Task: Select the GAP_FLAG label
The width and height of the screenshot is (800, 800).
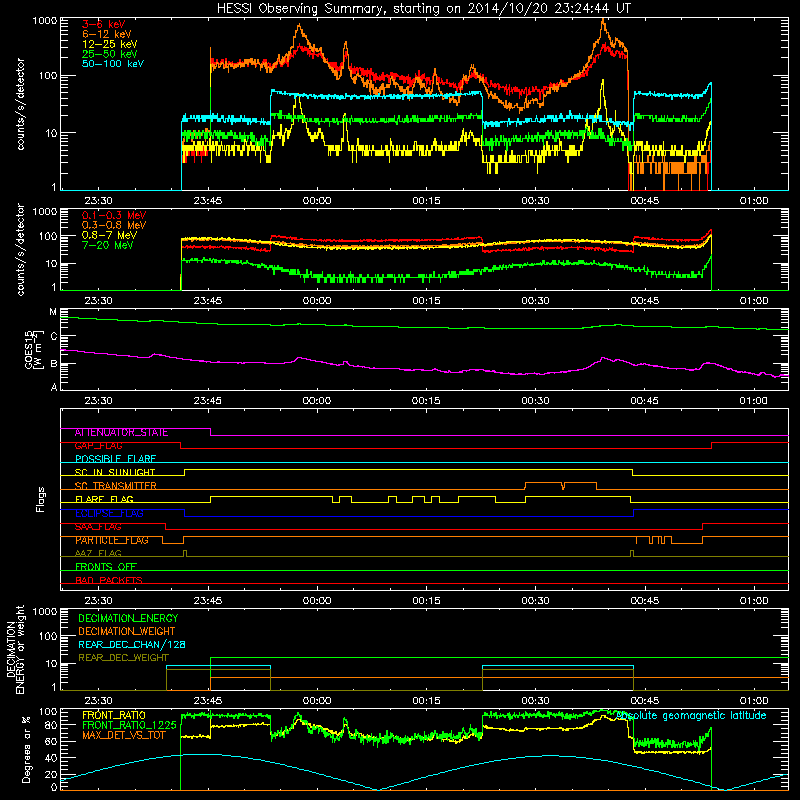Action: 98,446
